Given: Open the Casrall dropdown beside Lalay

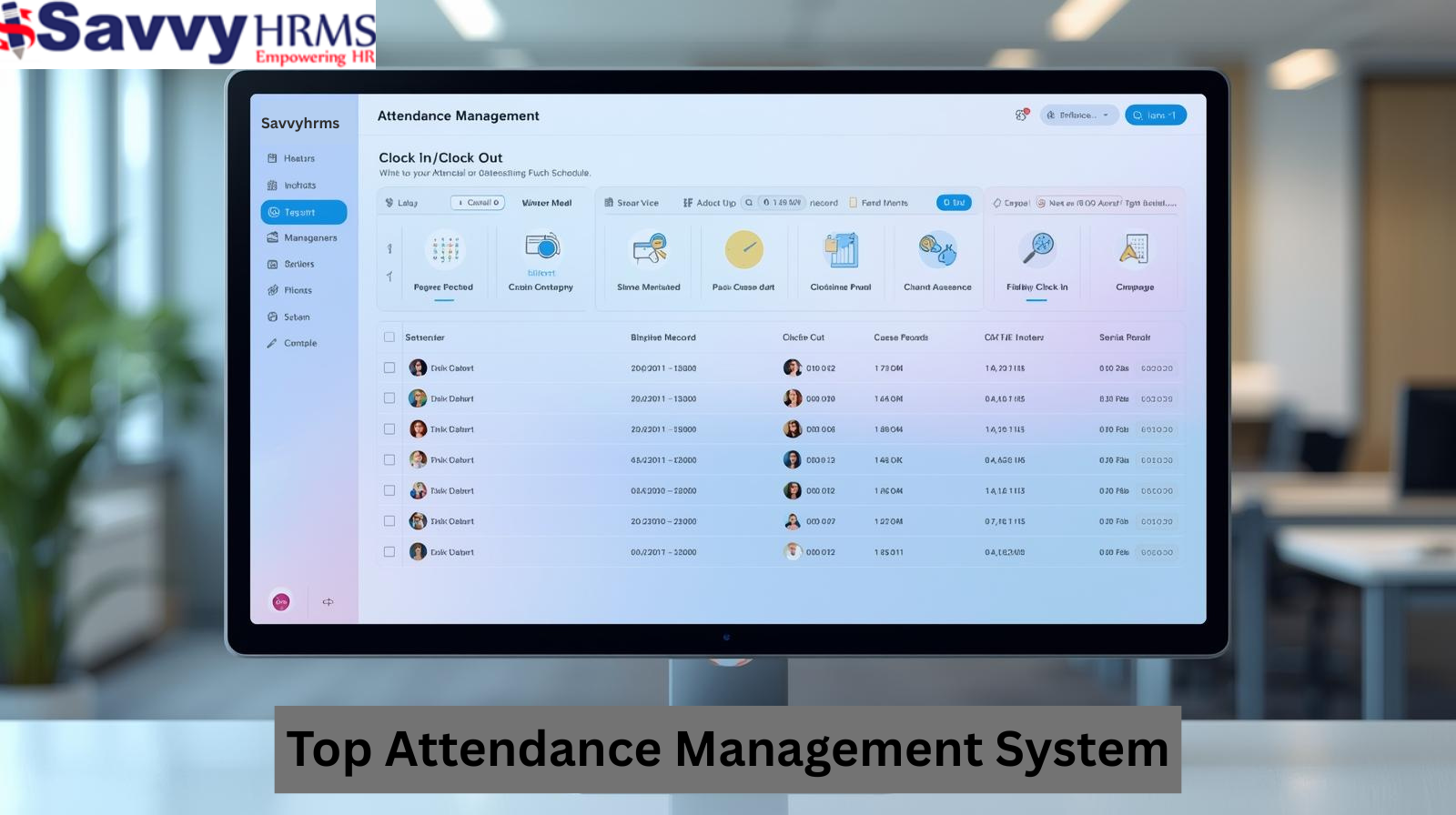Looking at the screenshot, I should pos(478,203).
